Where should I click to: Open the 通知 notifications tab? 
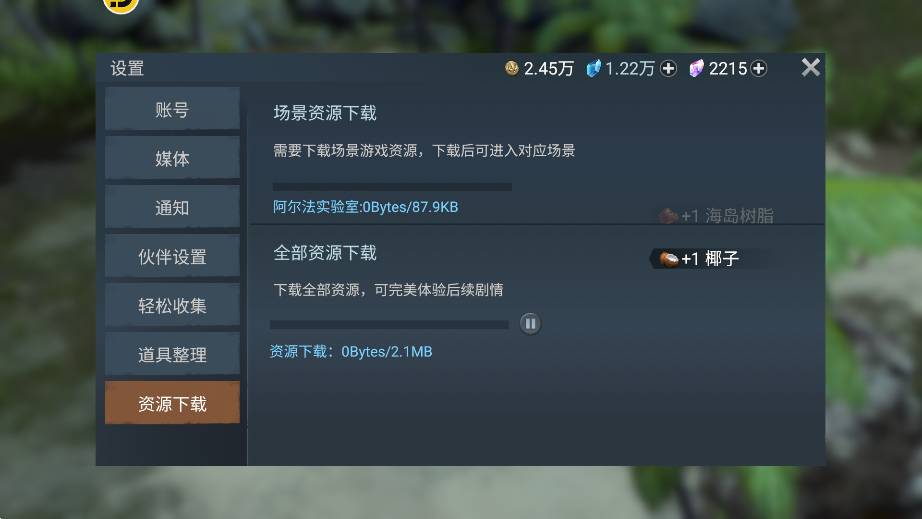(172, 207)
